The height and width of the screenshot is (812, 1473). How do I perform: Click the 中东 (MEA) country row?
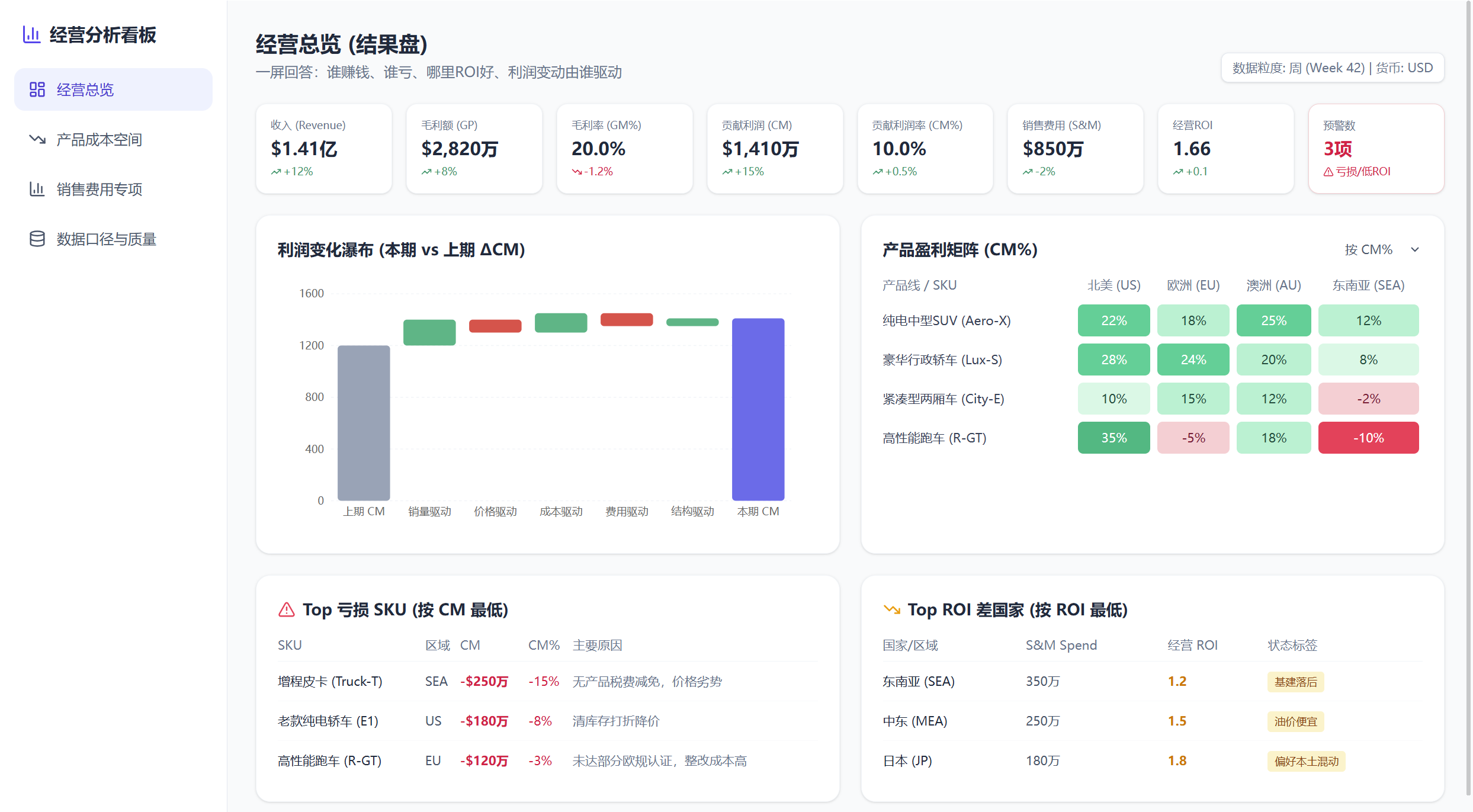click(x=1151, y=721)
